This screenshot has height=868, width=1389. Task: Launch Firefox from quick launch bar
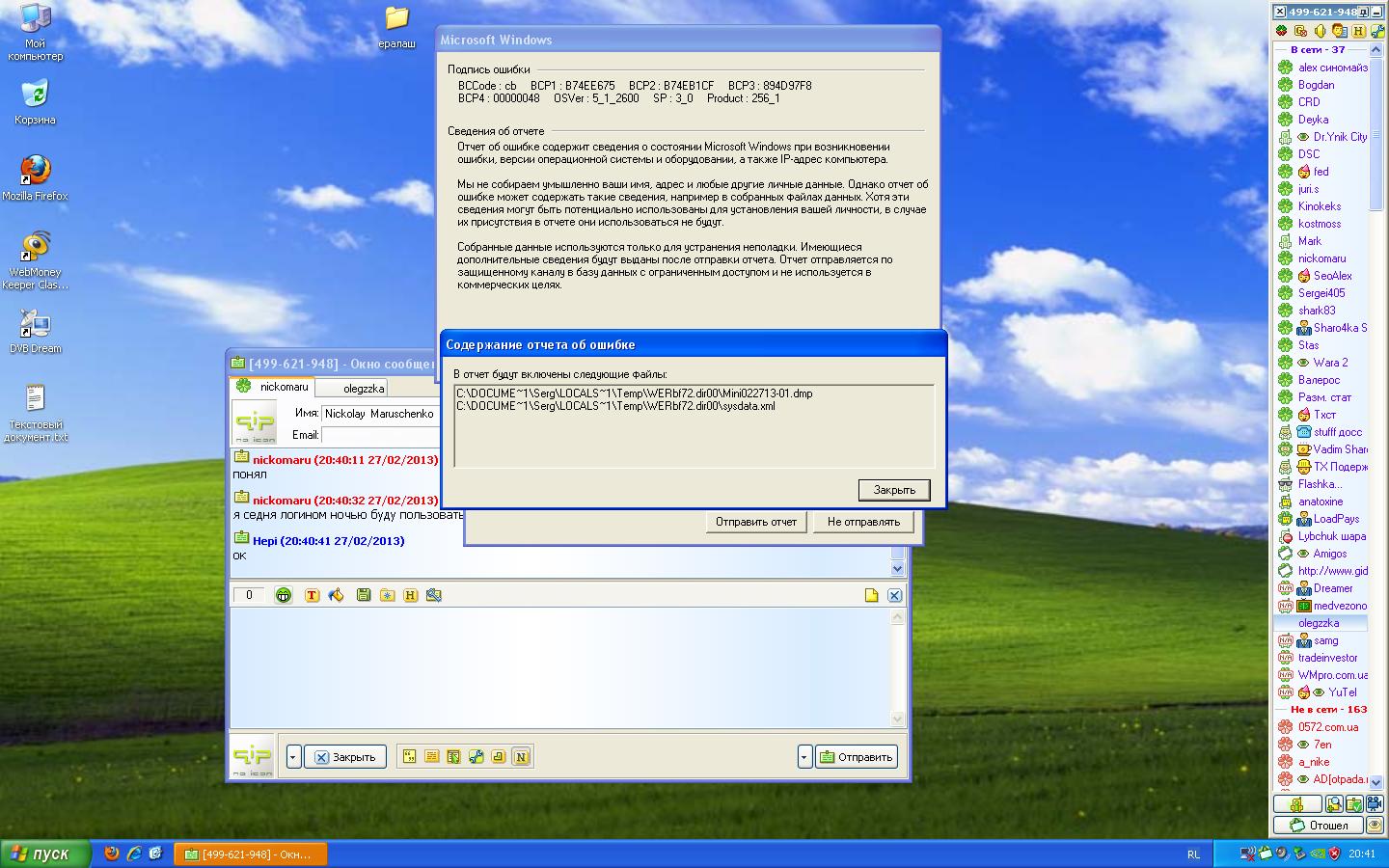[x=112, y=854]
